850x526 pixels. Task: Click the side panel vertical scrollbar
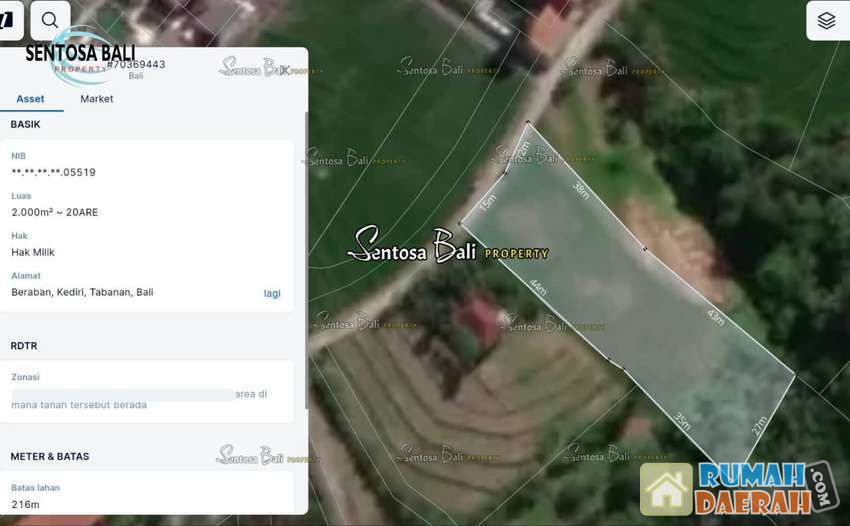[x=305, y=260]
